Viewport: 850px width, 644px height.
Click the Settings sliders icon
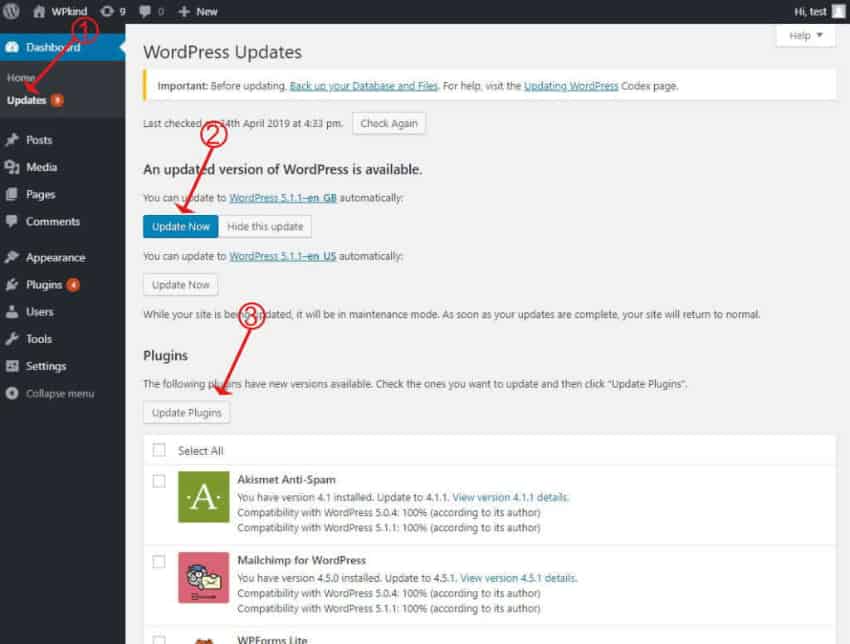click(x=12, y=366)
